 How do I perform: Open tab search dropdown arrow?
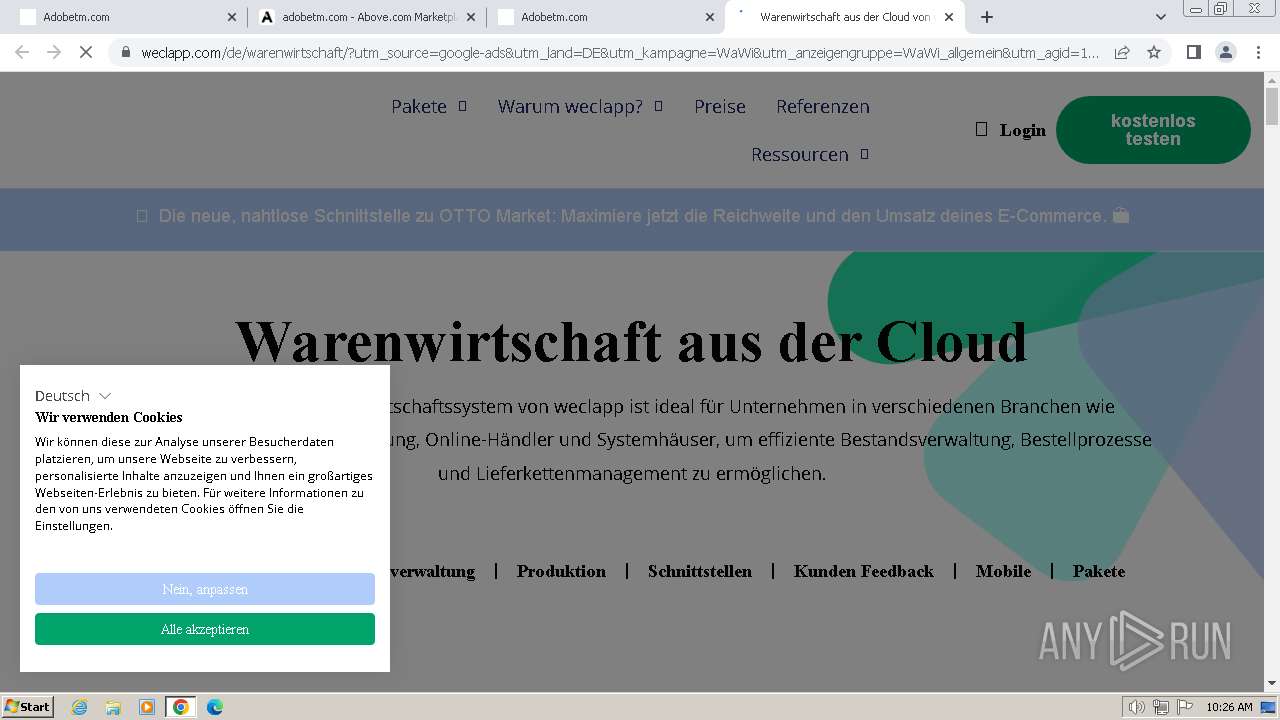coord(1160,17)
